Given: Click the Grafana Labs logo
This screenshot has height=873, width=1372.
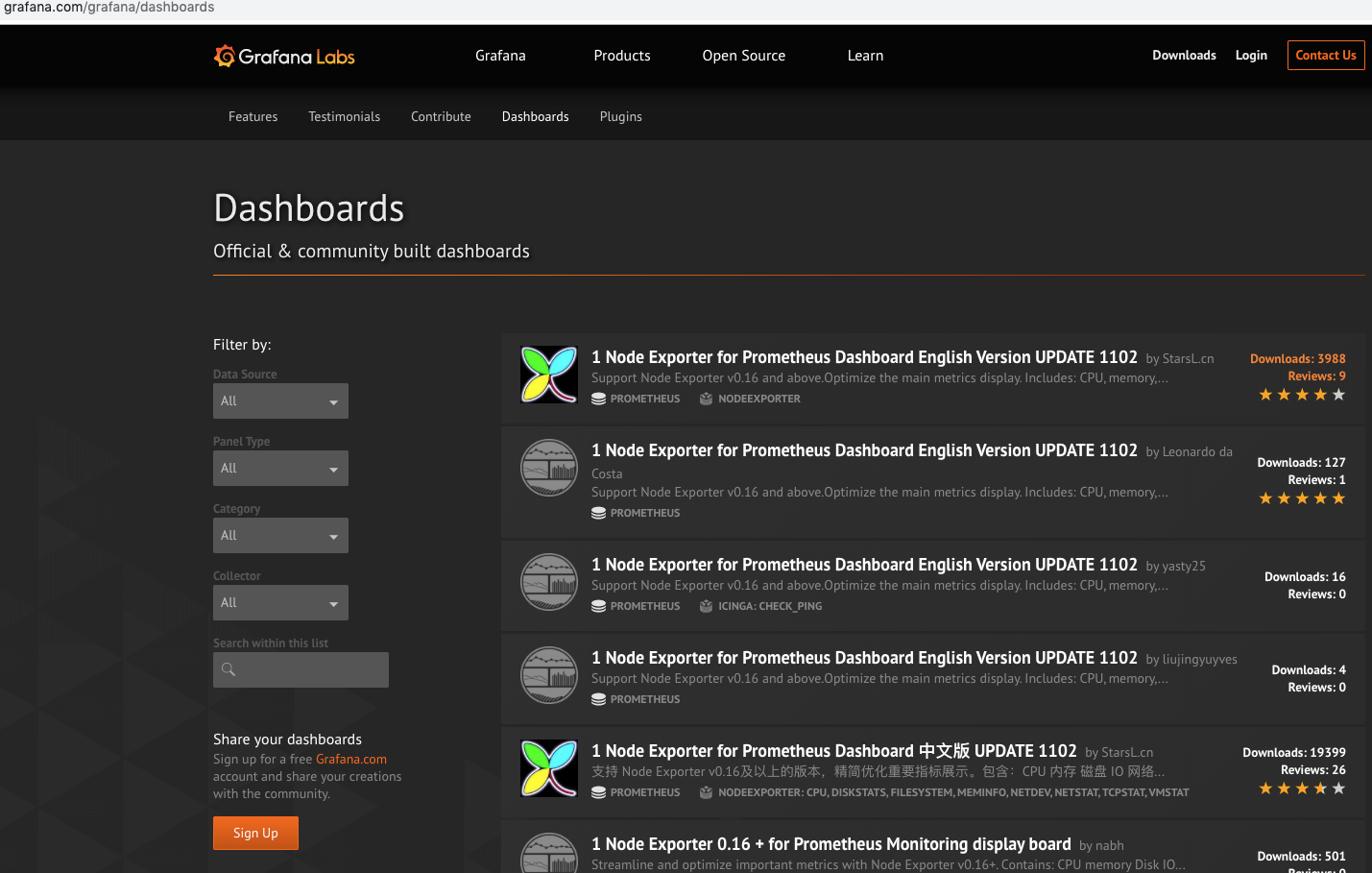Looking at the screenshot, I should pos(284,57).
